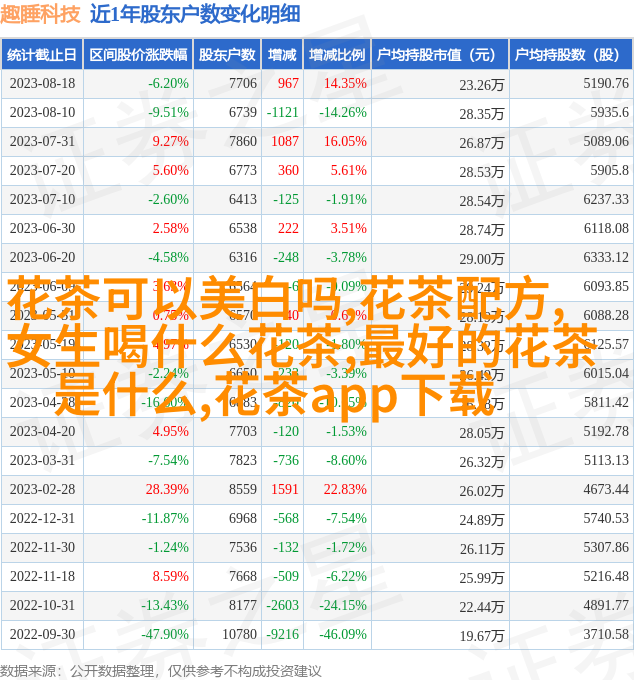Sort by 区间股价涨跌幅 column header
The image size is (634, 680).
click(137, 55)
